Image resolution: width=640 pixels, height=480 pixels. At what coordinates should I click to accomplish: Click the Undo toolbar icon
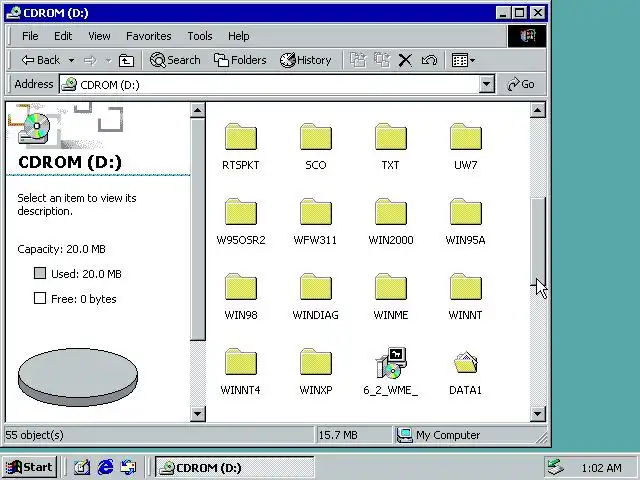(429, 60)
